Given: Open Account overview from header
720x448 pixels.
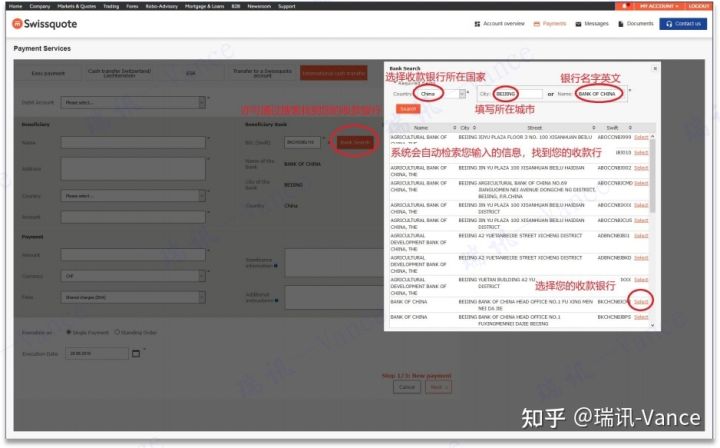Looking at the screenshot, I should tap(499, 23).
